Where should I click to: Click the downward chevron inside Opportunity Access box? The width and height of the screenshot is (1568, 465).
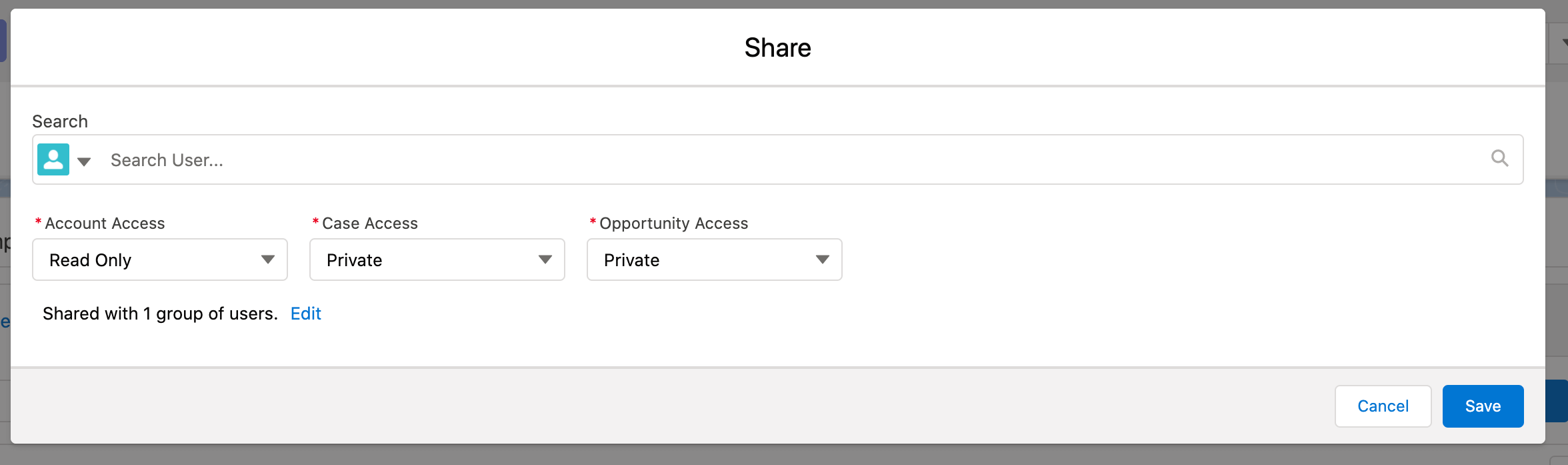click(x=823, y=260)
